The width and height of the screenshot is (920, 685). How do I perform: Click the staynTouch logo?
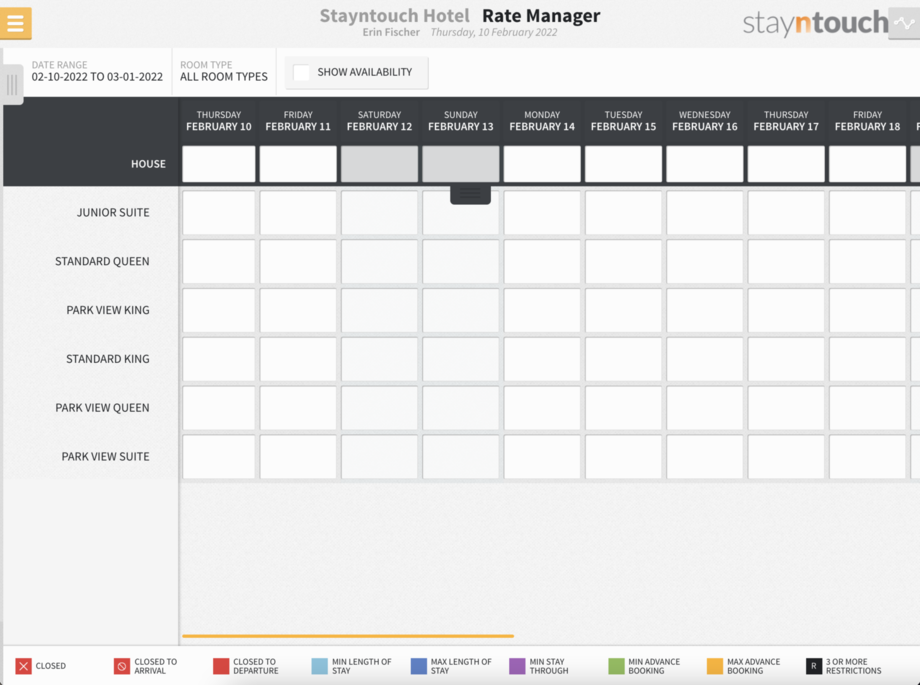815,23
